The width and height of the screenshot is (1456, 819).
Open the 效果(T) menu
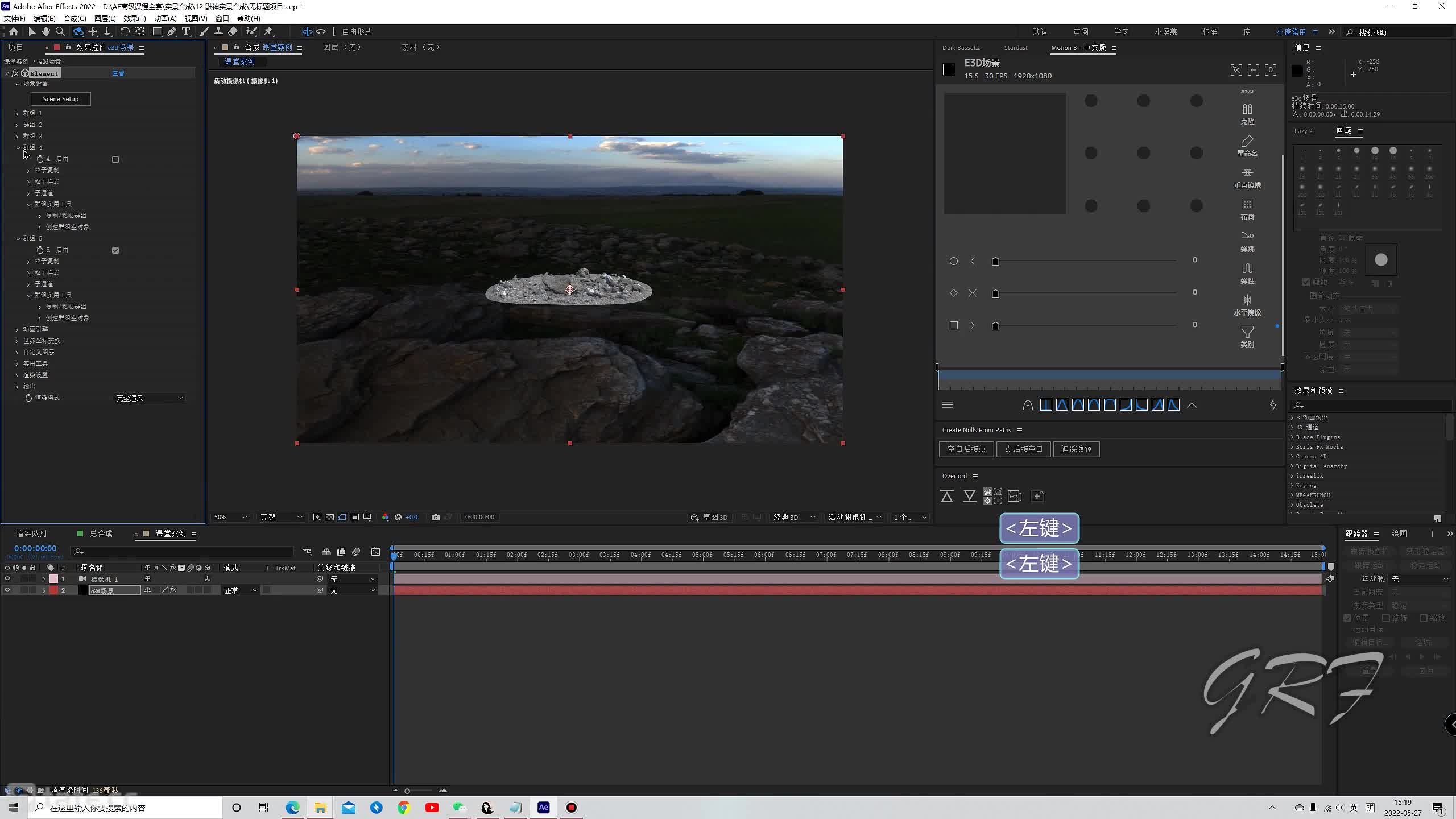[x=135, y=18]
